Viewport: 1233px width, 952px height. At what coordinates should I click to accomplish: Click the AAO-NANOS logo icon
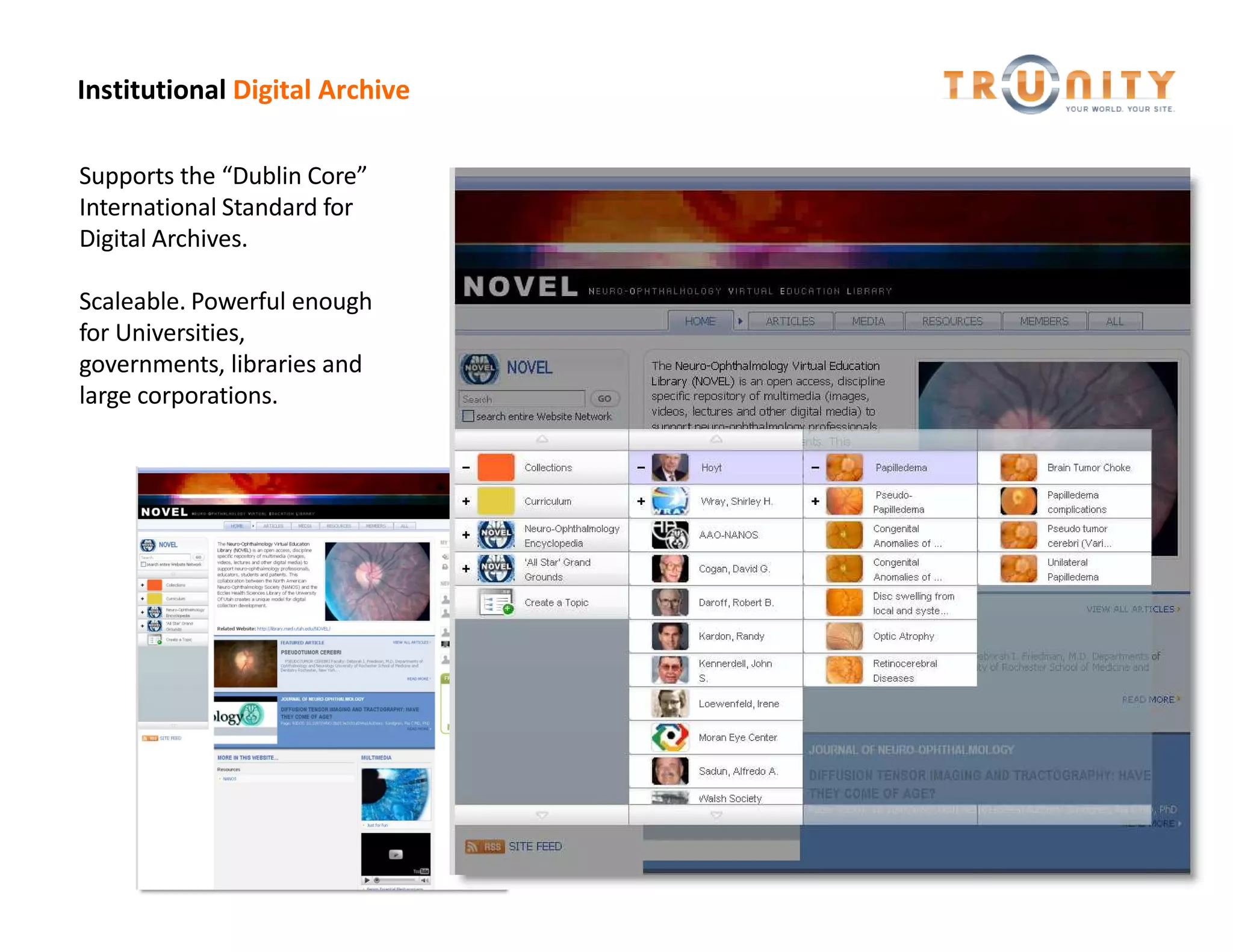click(x=670, y=535)
